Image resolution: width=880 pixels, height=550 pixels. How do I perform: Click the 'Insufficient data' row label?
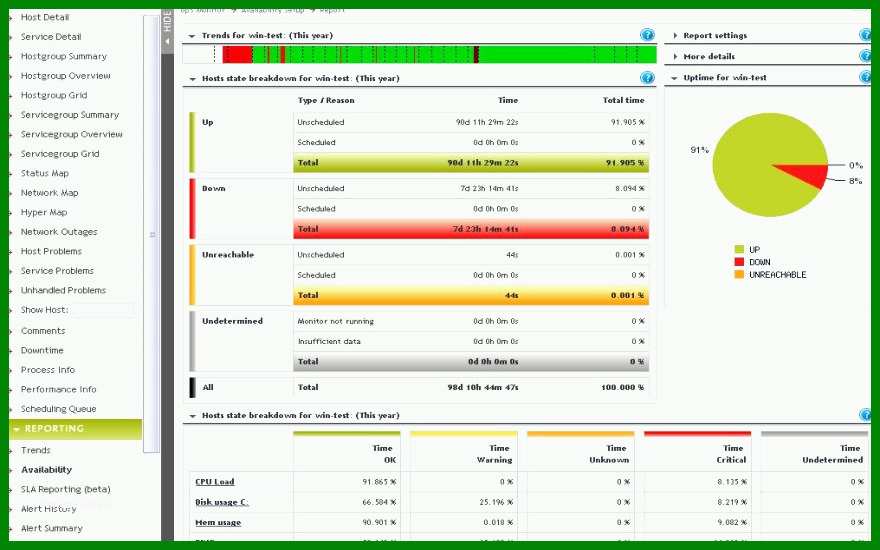point(329,341)
